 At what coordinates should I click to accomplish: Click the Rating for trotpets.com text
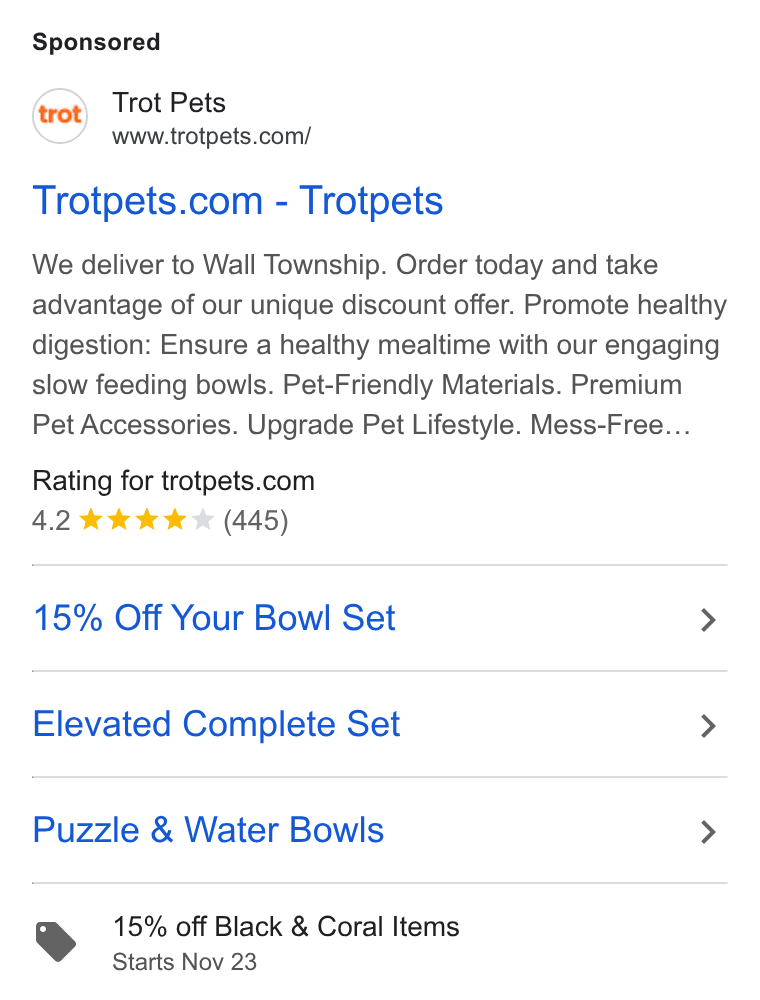pos(173,481)
